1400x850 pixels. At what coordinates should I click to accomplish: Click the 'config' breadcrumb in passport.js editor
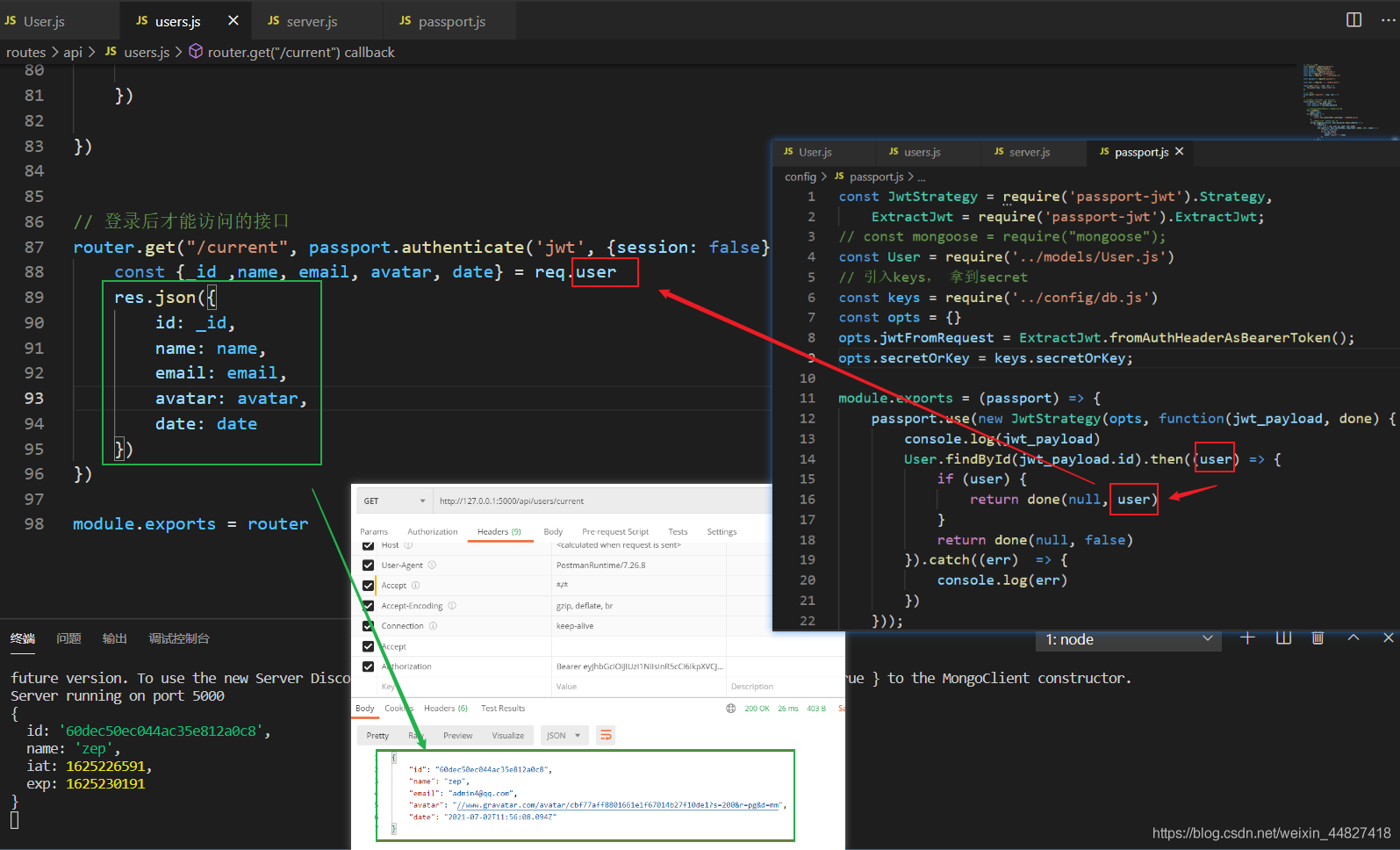801,176
